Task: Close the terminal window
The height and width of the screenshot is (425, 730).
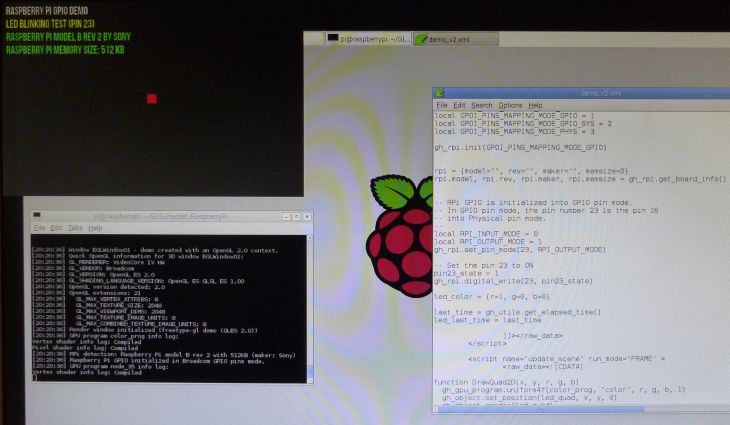Action: coord(307,216)
